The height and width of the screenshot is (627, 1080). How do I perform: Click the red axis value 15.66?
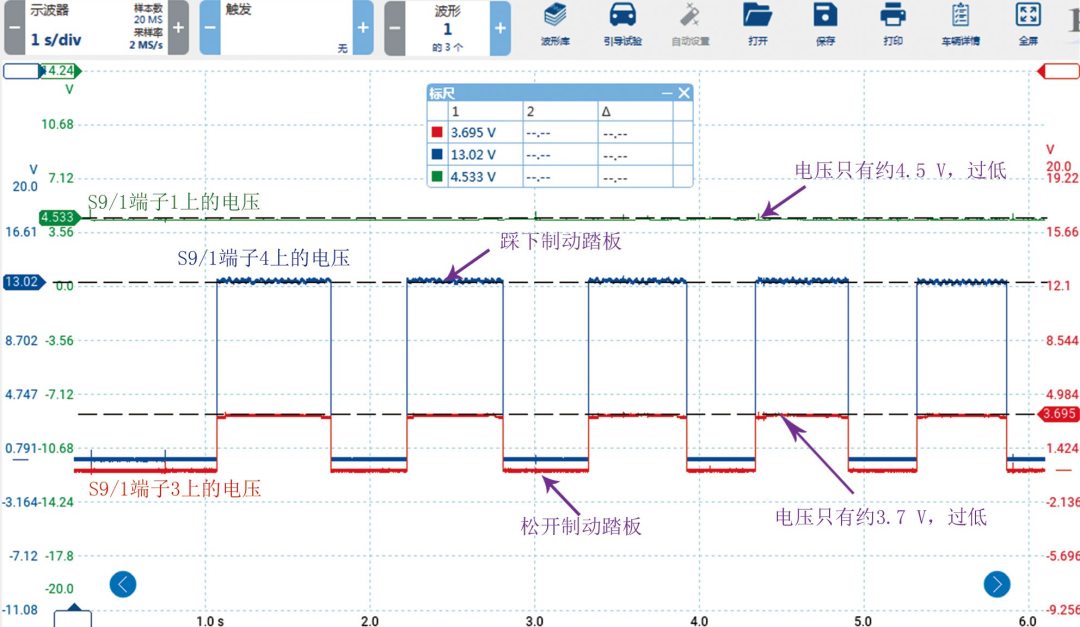[1062, 232]
